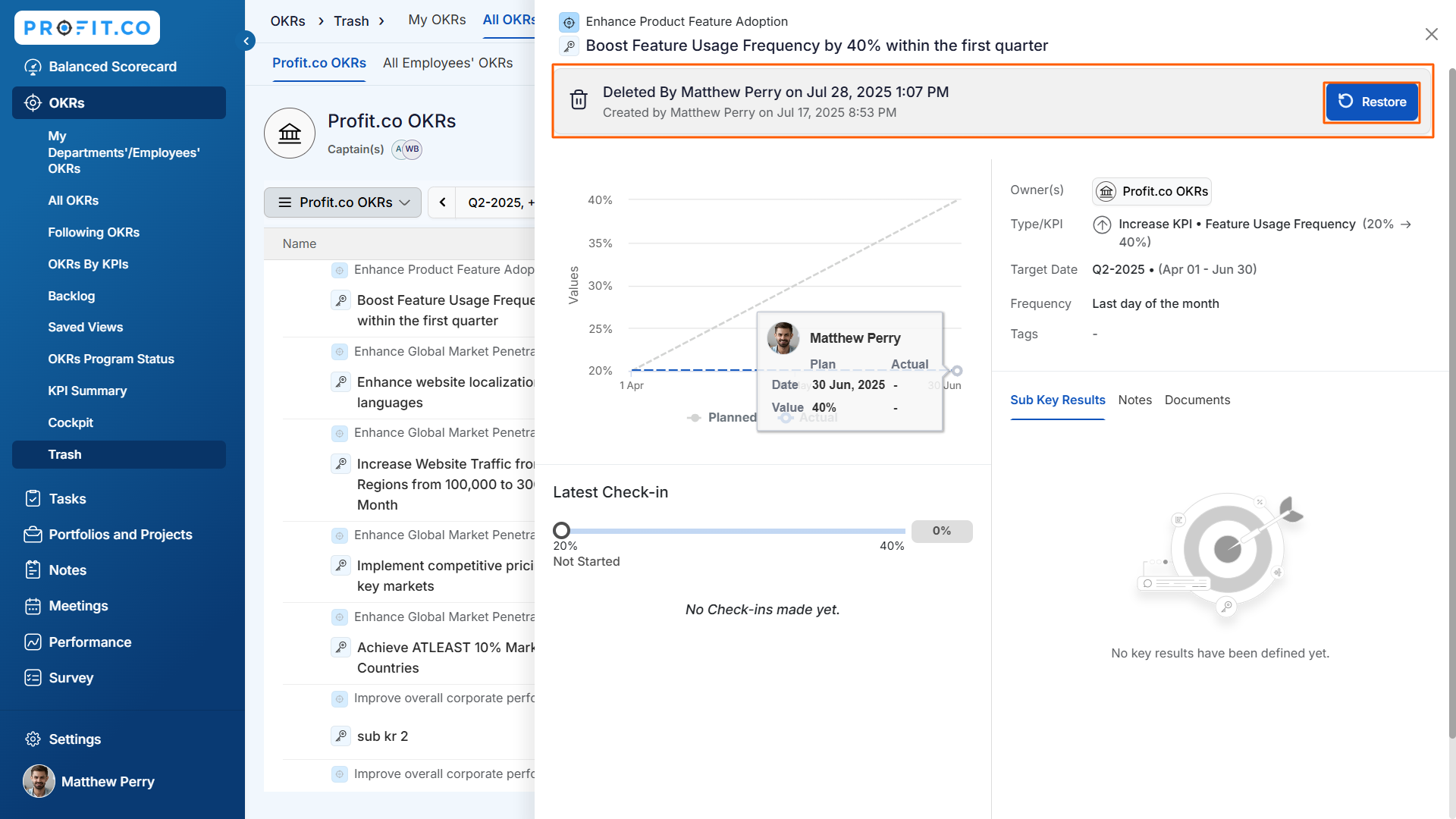Open the Backlog page
This screenshot has height=819, width=1456.
click(x=71, y=296)
